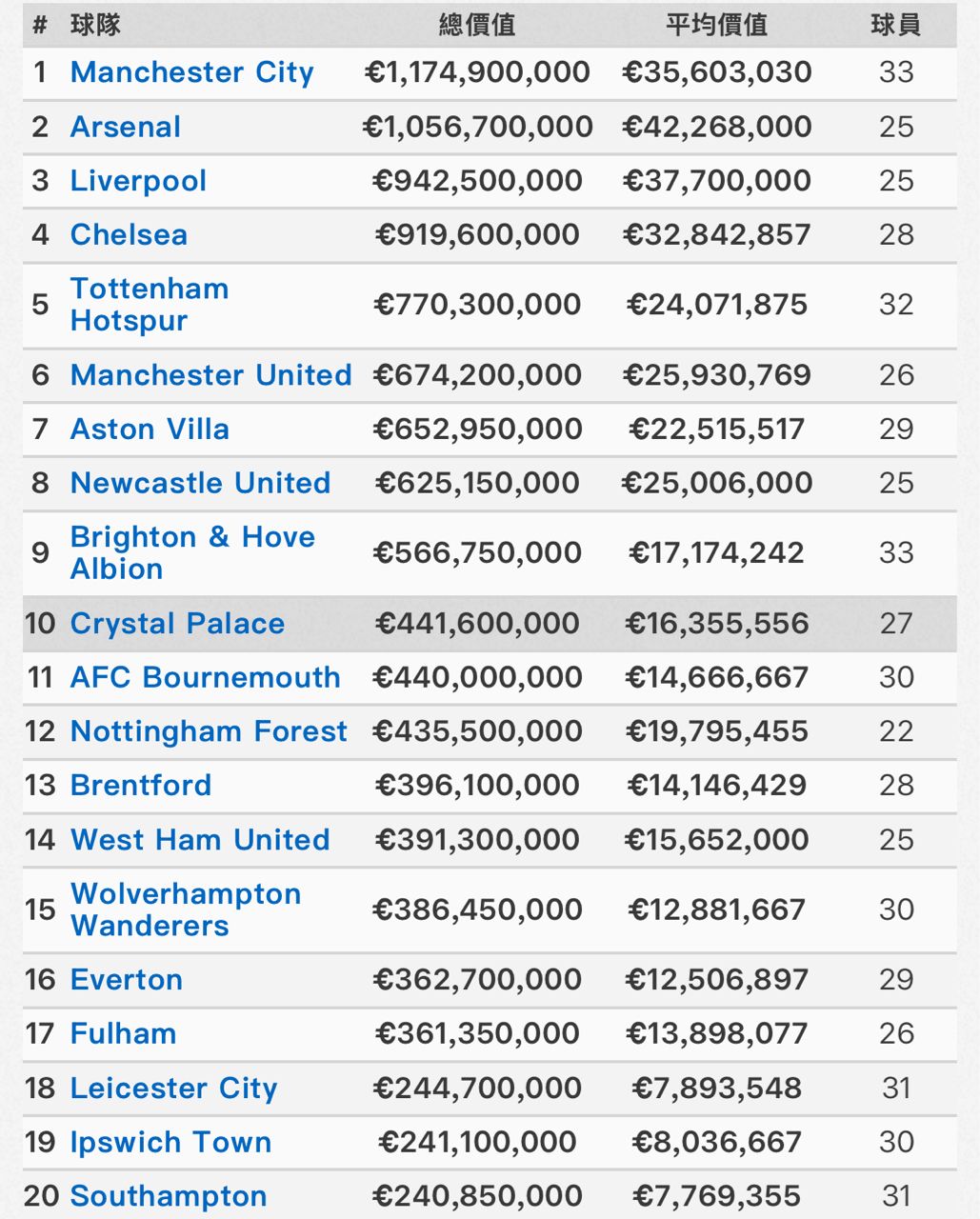Go to Newcastle United page
Viewport: 980px width, 1219px height.
[x=200, y=483]
